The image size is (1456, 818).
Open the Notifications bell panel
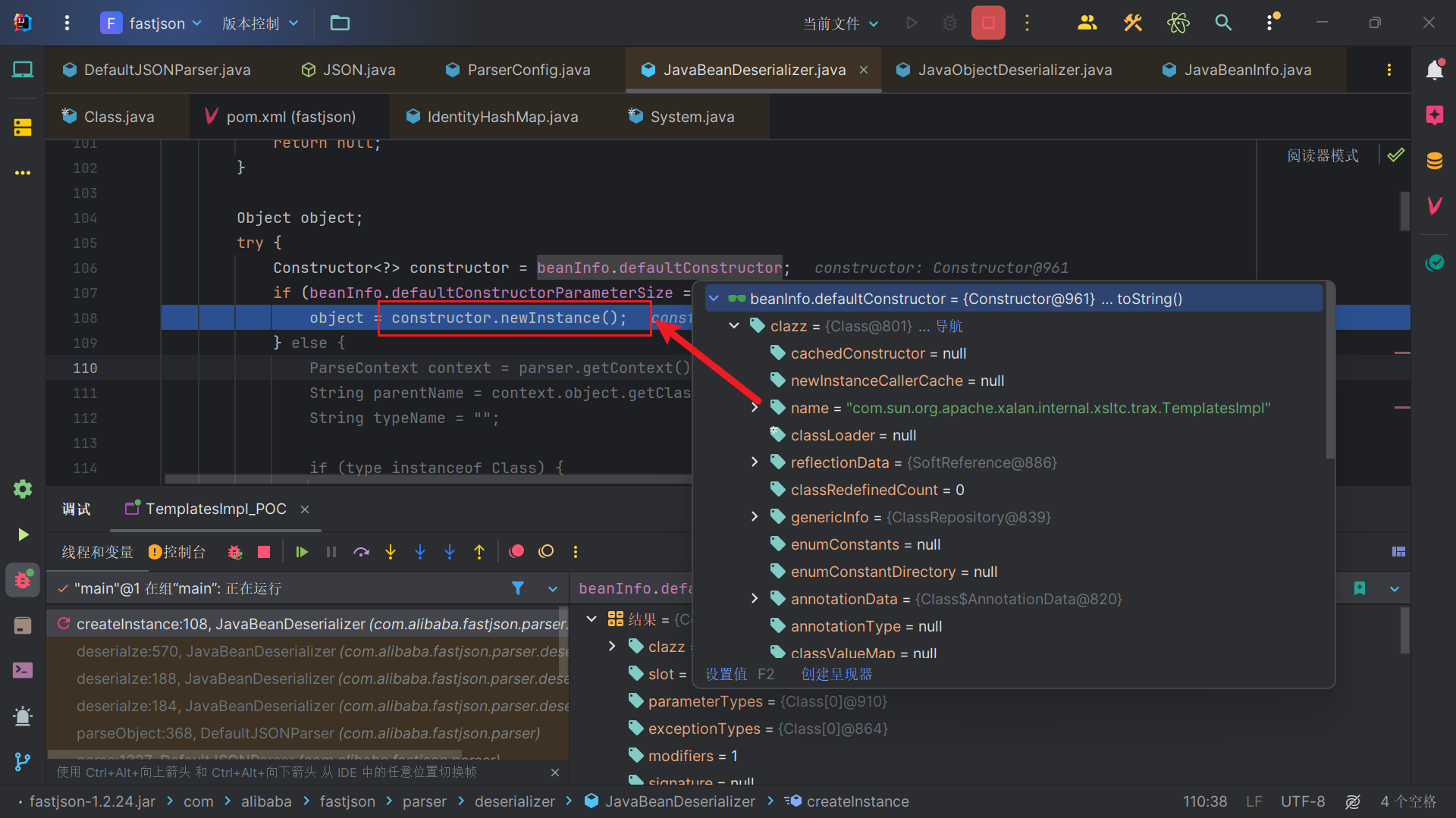1435,70
